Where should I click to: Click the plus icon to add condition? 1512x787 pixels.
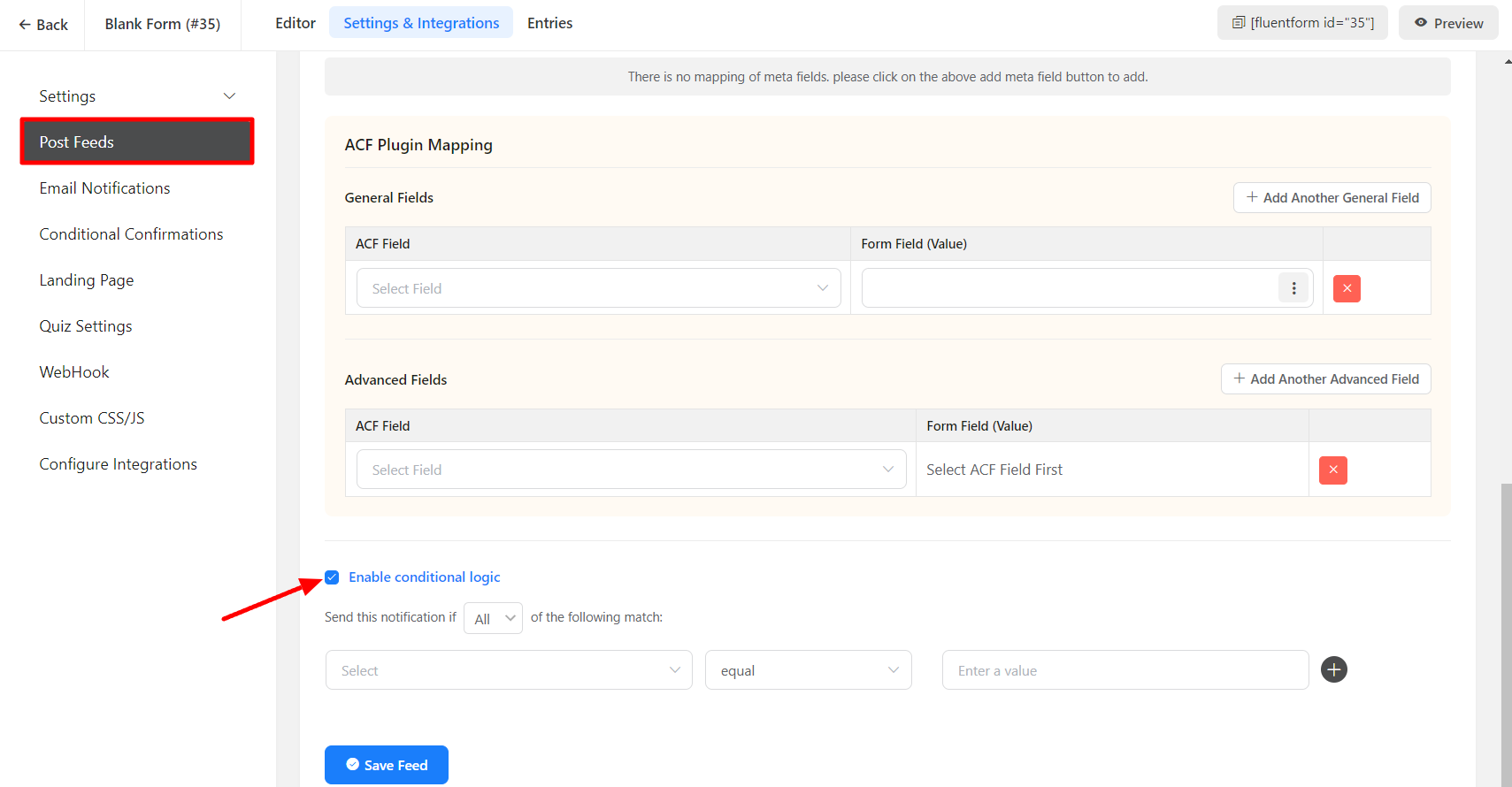[x=1333, y=670]
